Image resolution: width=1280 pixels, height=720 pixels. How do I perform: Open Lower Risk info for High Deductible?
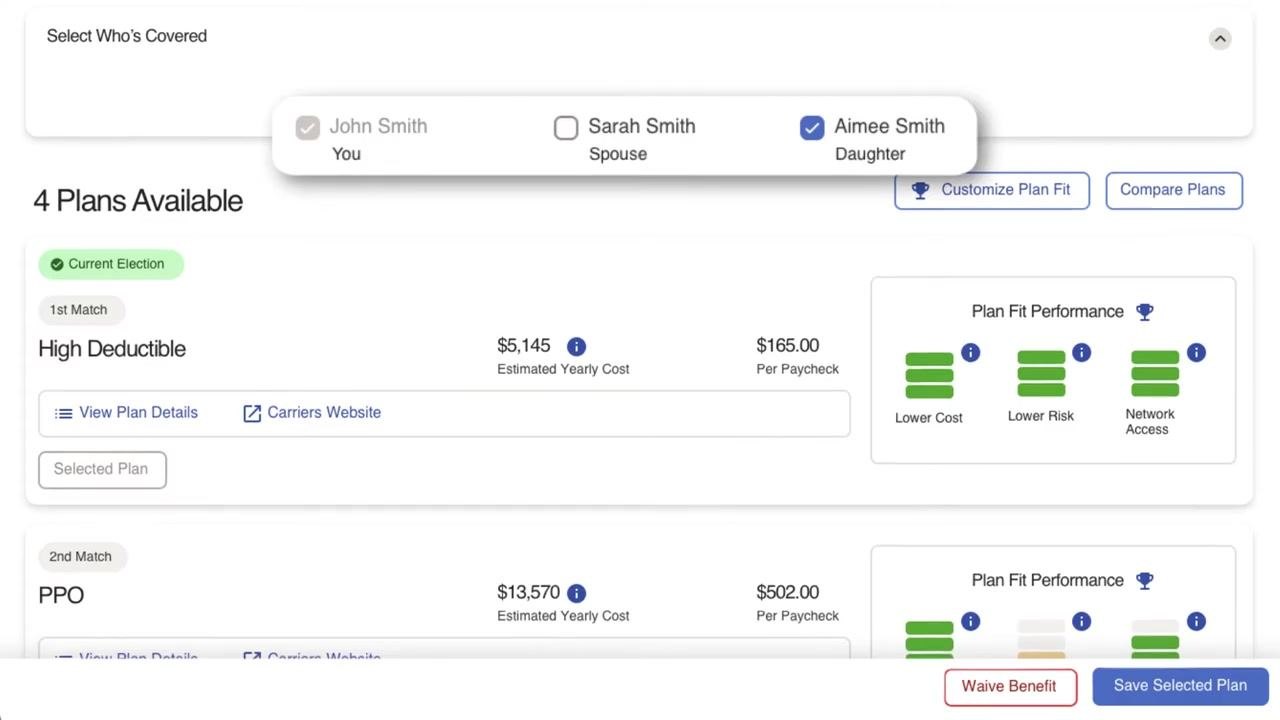1081,353
